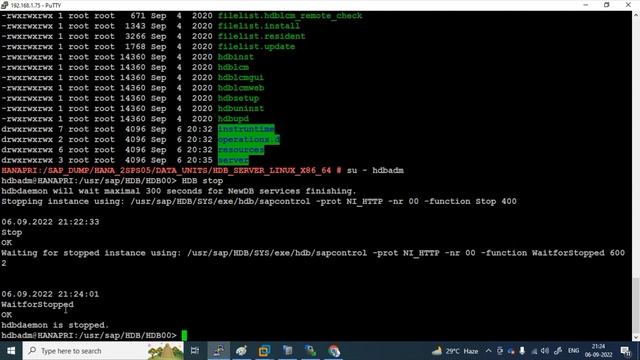The width and height of the screenshot is (640, 360).
Task: Close the PuTTY window
Action: tap(628, 5)
